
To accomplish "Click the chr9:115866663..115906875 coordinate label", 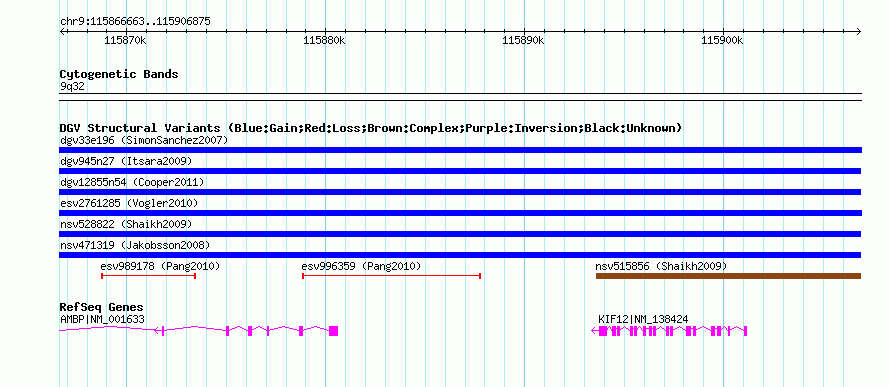I will click(x=135, y=22).
